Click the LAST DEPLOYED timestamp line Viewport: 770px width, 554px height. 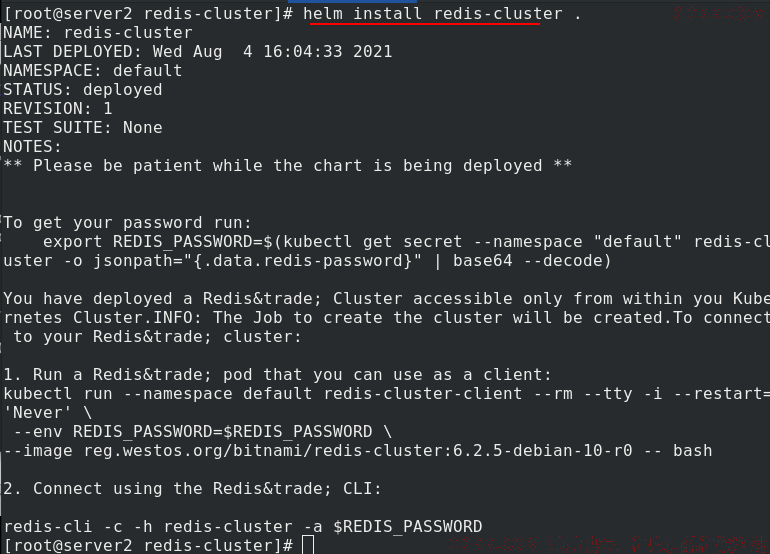198,52
